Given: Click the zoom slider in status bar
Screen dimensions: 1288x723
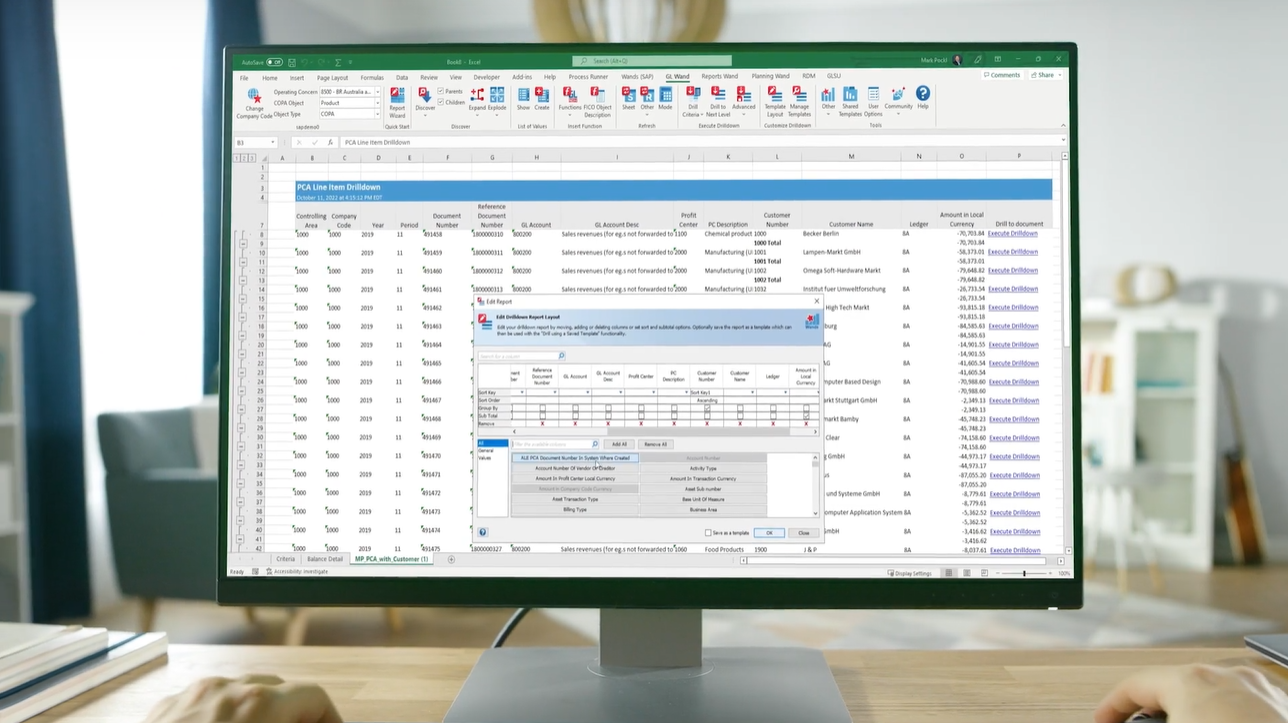Looking at the screenshot, I should [x=1024, y=573].
